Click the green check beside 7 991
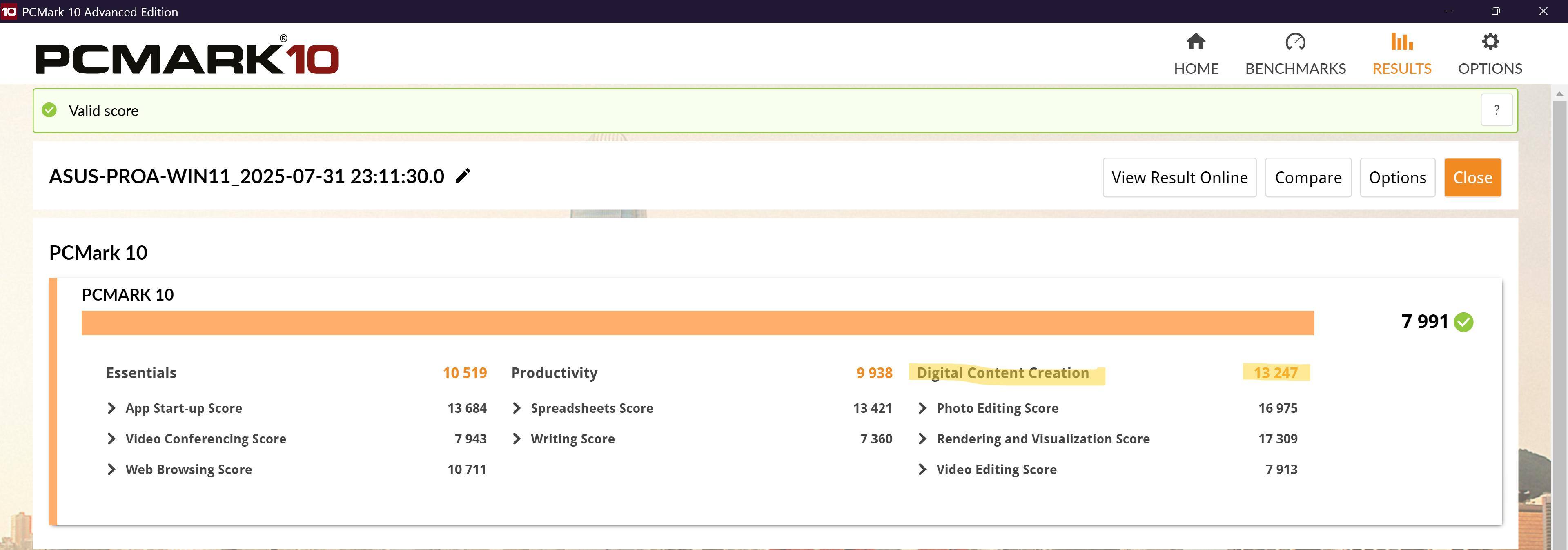 (1463, 322)
